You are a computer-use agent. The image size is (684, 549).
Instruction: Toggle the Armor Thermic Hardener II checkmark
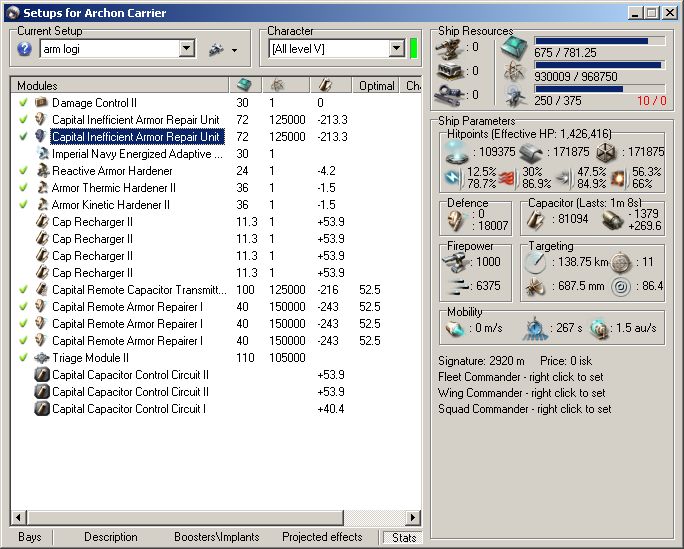[24, 188]
